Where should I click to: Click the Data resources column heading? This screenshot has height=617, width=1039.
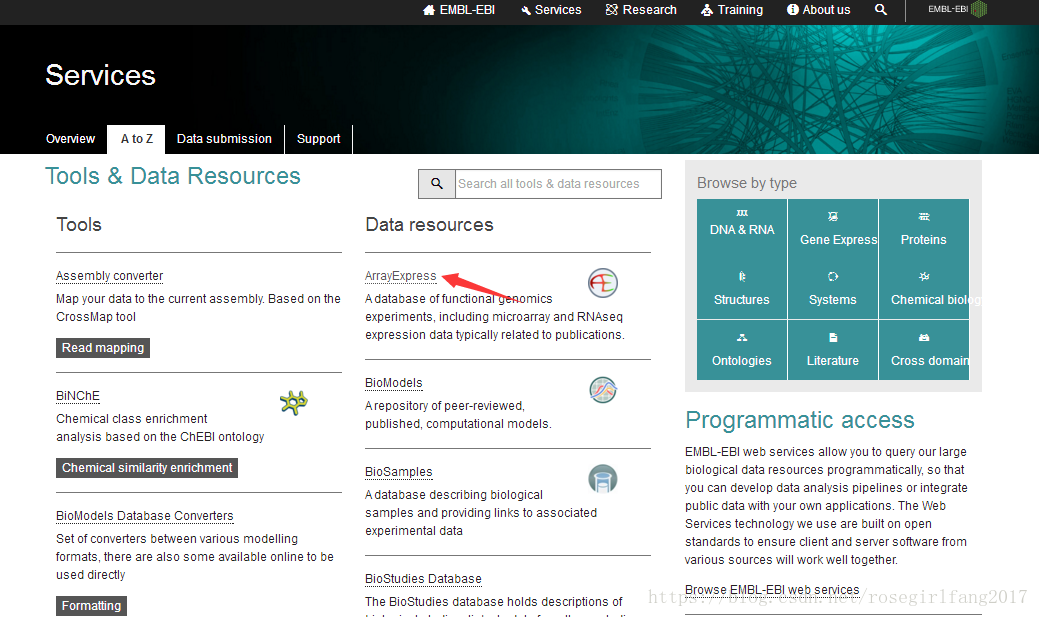(429, 225)
